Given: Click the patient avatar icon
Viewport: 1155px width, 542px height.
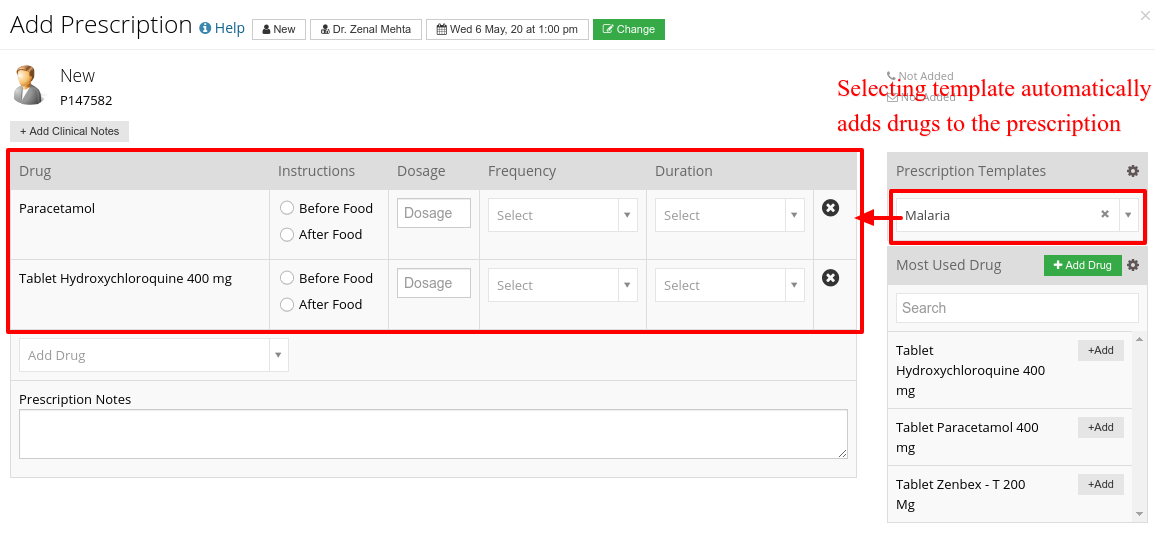Looking at the screenshot, I should tap(29, 85).
